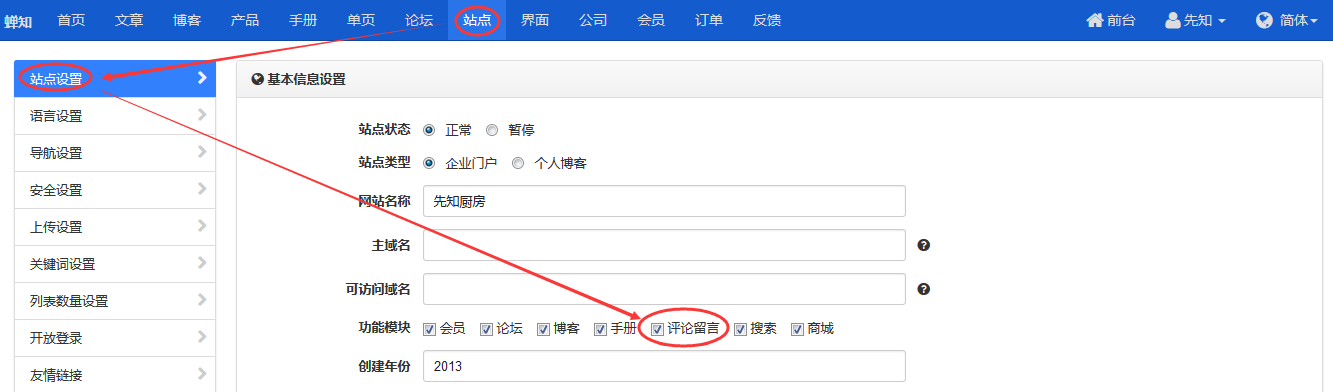This screenshot has height=392, width=1333.
Task: Select the 个人博客 site type radio button
Action: 518,163
